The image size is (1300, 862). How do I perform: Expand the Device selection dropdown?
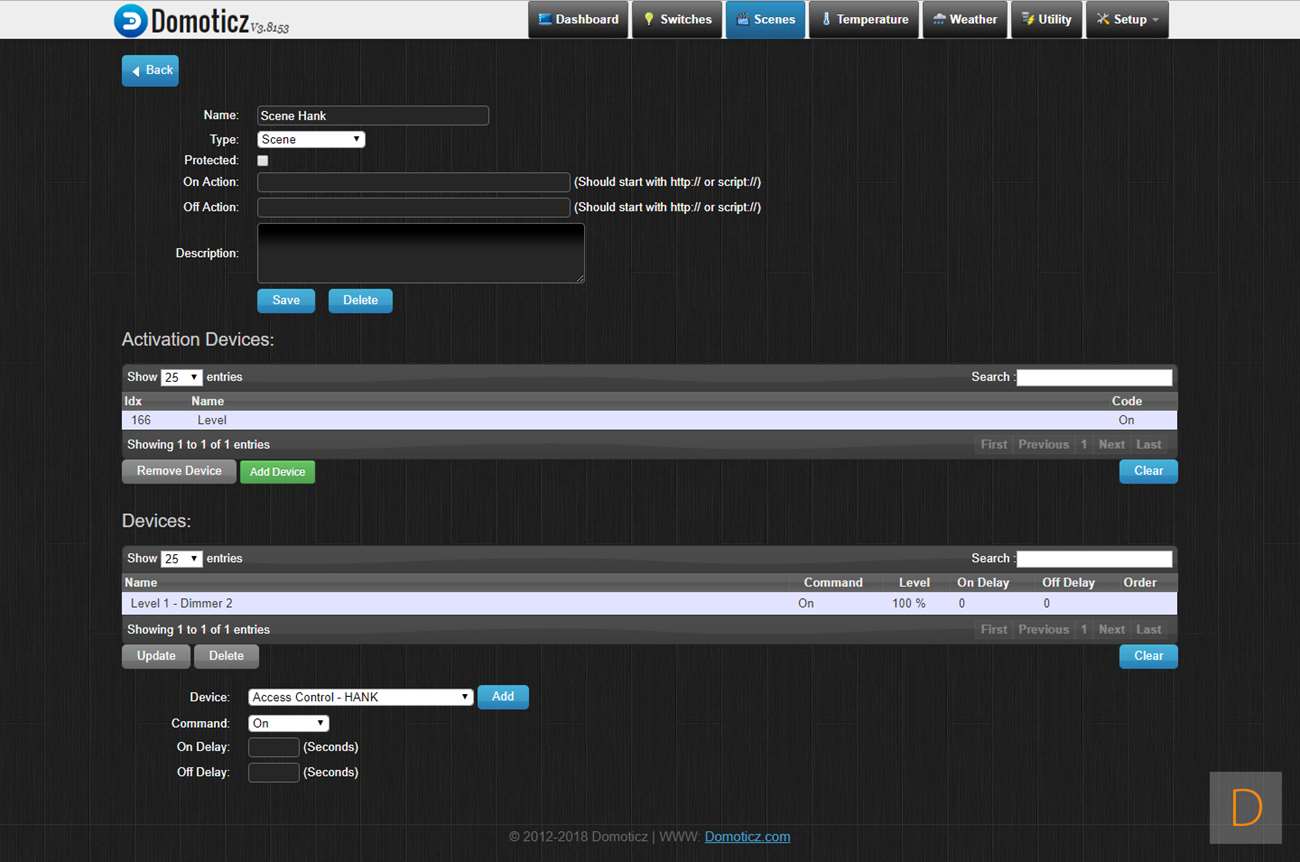360,697
